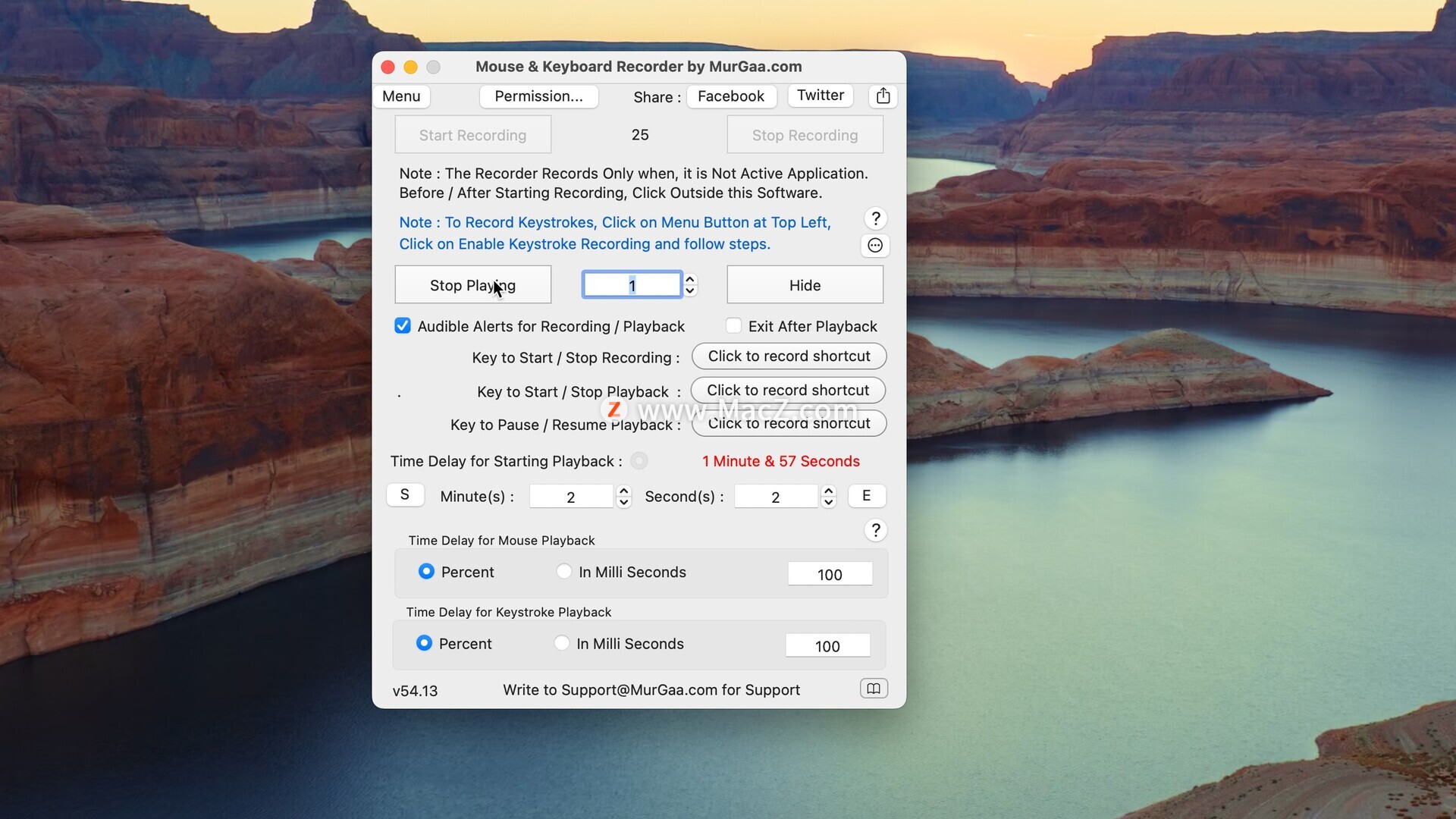Click the recorded action count 25

click(640, 135)
